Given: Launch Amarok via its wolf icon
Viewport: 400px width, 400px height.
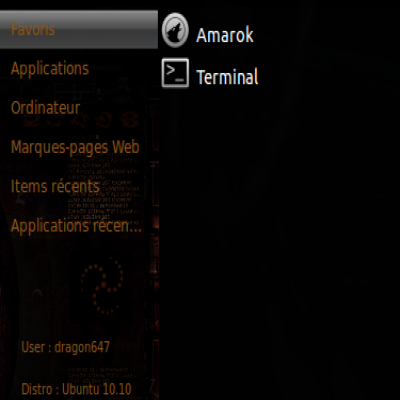Looking at the screenshot, I should [x=175, y=30].
